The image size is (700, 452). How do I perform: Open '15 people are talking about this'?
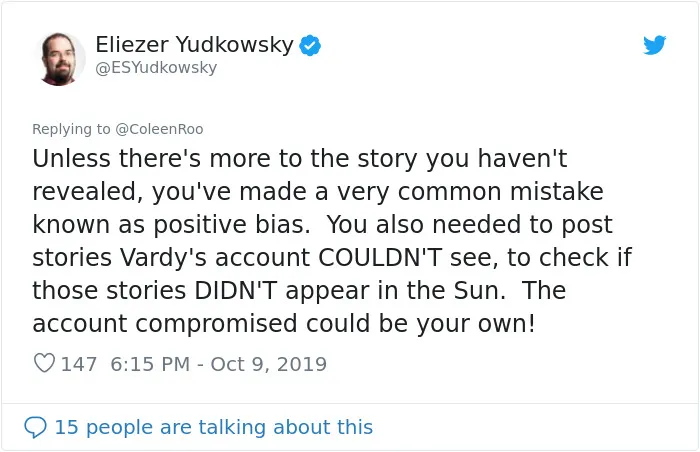(213, 427)
